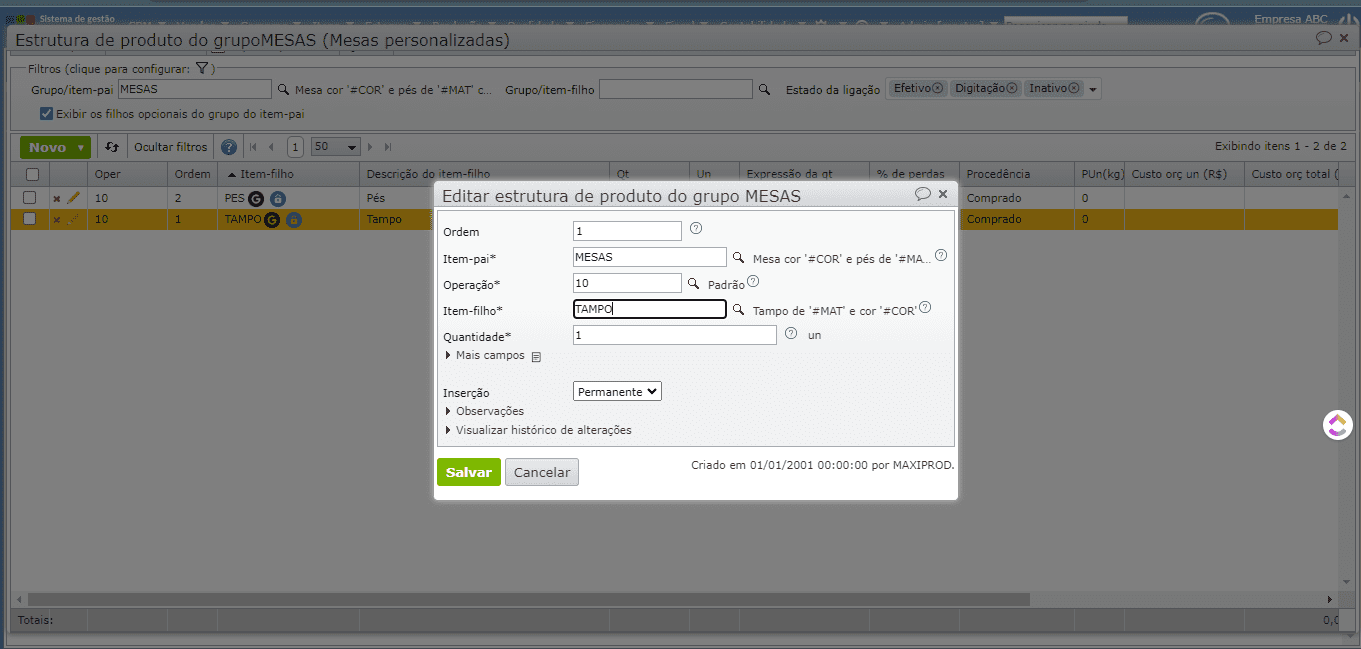The width and height of the screenshot is (1361, 649).
Task: Click the G badge on PES item
Action: pos(256,198)
